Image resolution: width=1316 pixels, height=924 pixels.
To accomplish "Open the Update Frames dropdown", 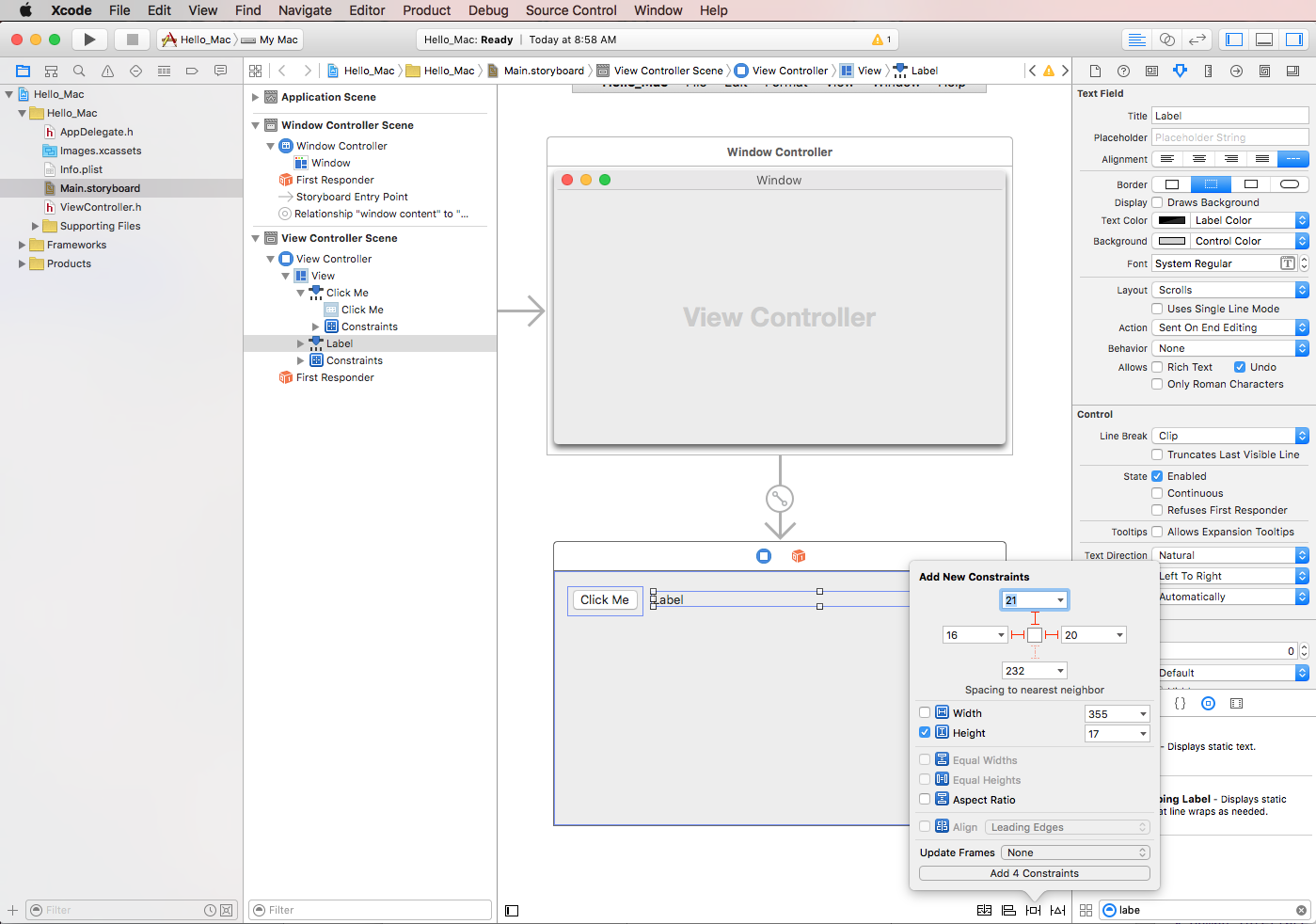I will (1074, 852).
